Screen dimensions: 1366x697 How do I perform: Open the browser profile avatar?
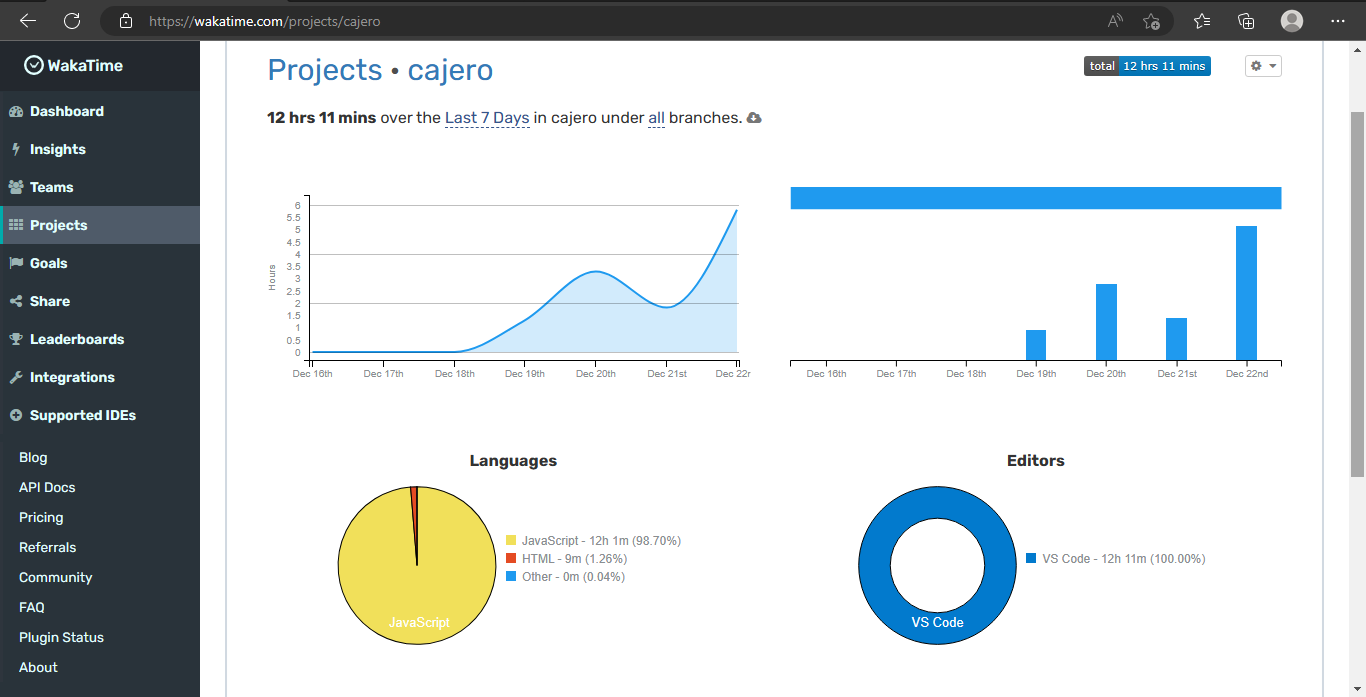coord(1292,20)
